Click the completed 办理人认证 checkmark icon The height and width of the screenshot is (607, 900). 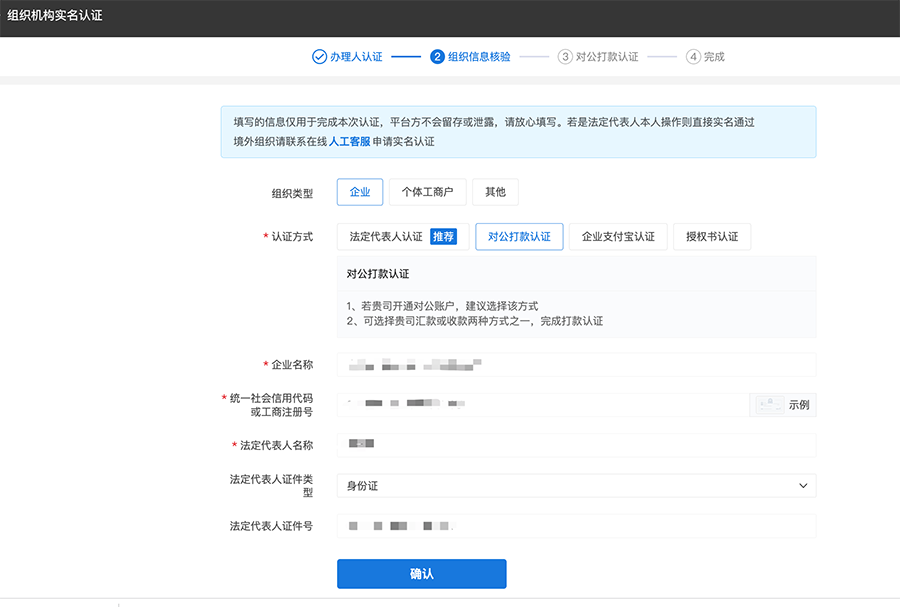(x=319, y=56)
